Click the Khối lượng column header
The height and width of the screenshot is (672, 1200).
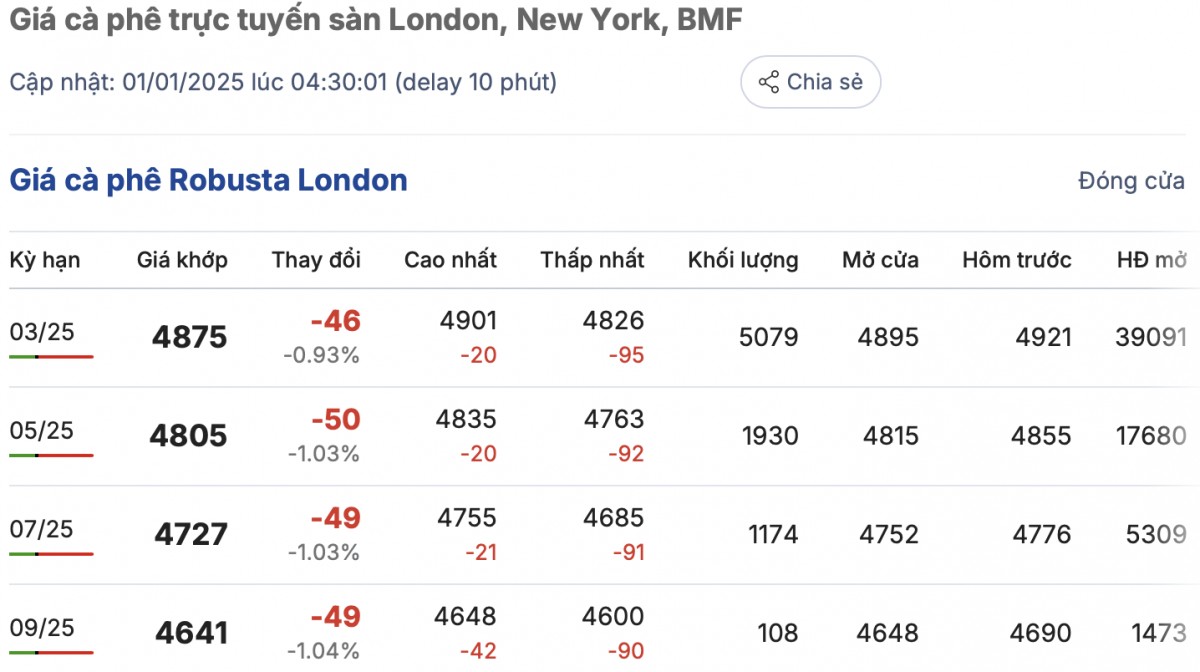[743, 261]
